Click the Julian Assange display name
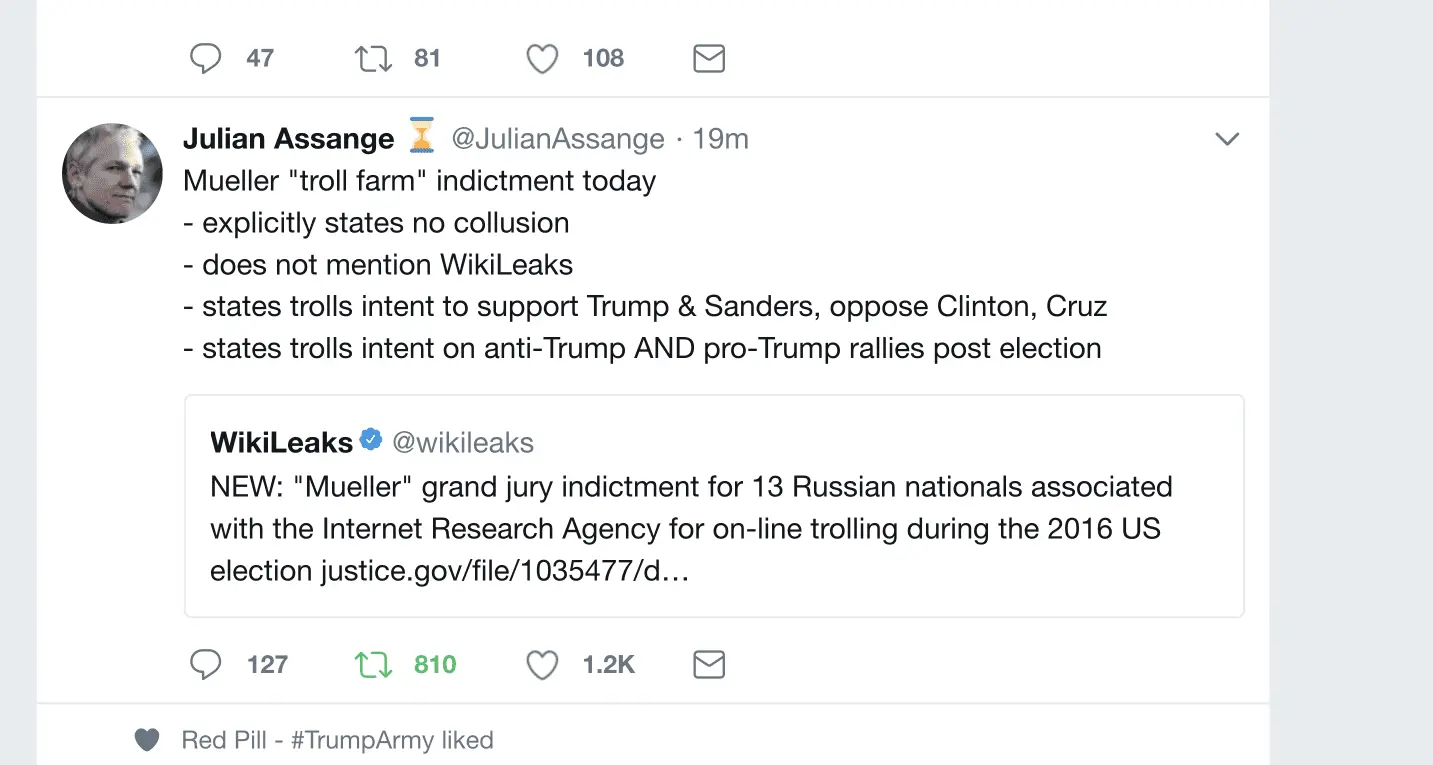1433x765 pixels. click(288, 139)
